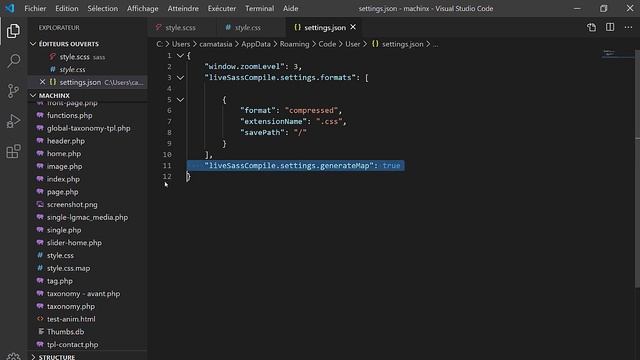Open the Edition menu
The height and width of the screenshot is (360, 640).
67,8
